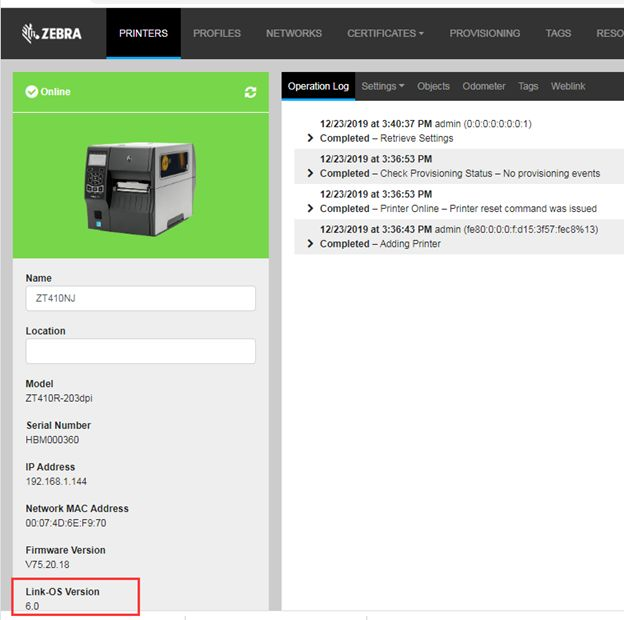
Task: Open the Settings dropdown tab
Action: coord(382,86)
